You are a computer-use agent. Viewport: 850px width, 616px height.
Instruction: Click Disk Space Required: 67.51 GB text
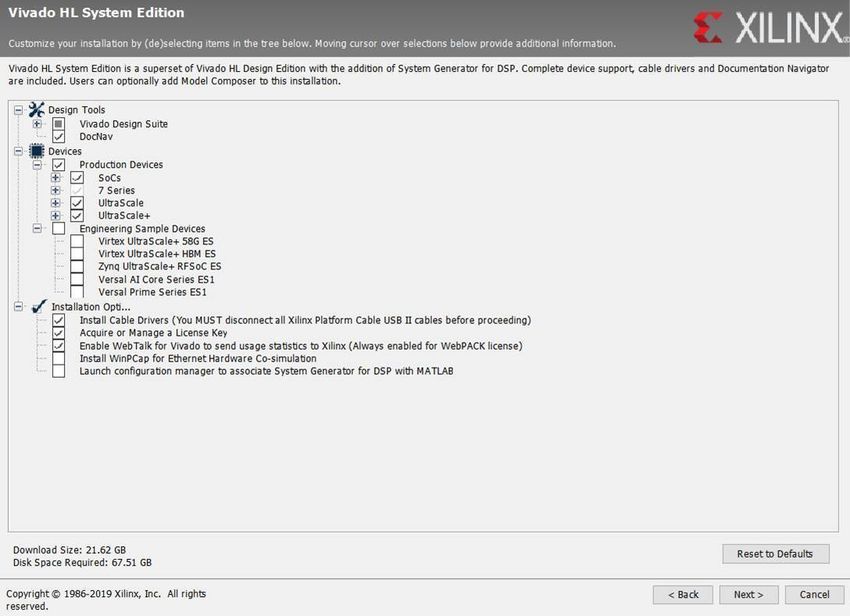(x=82, y=562)
